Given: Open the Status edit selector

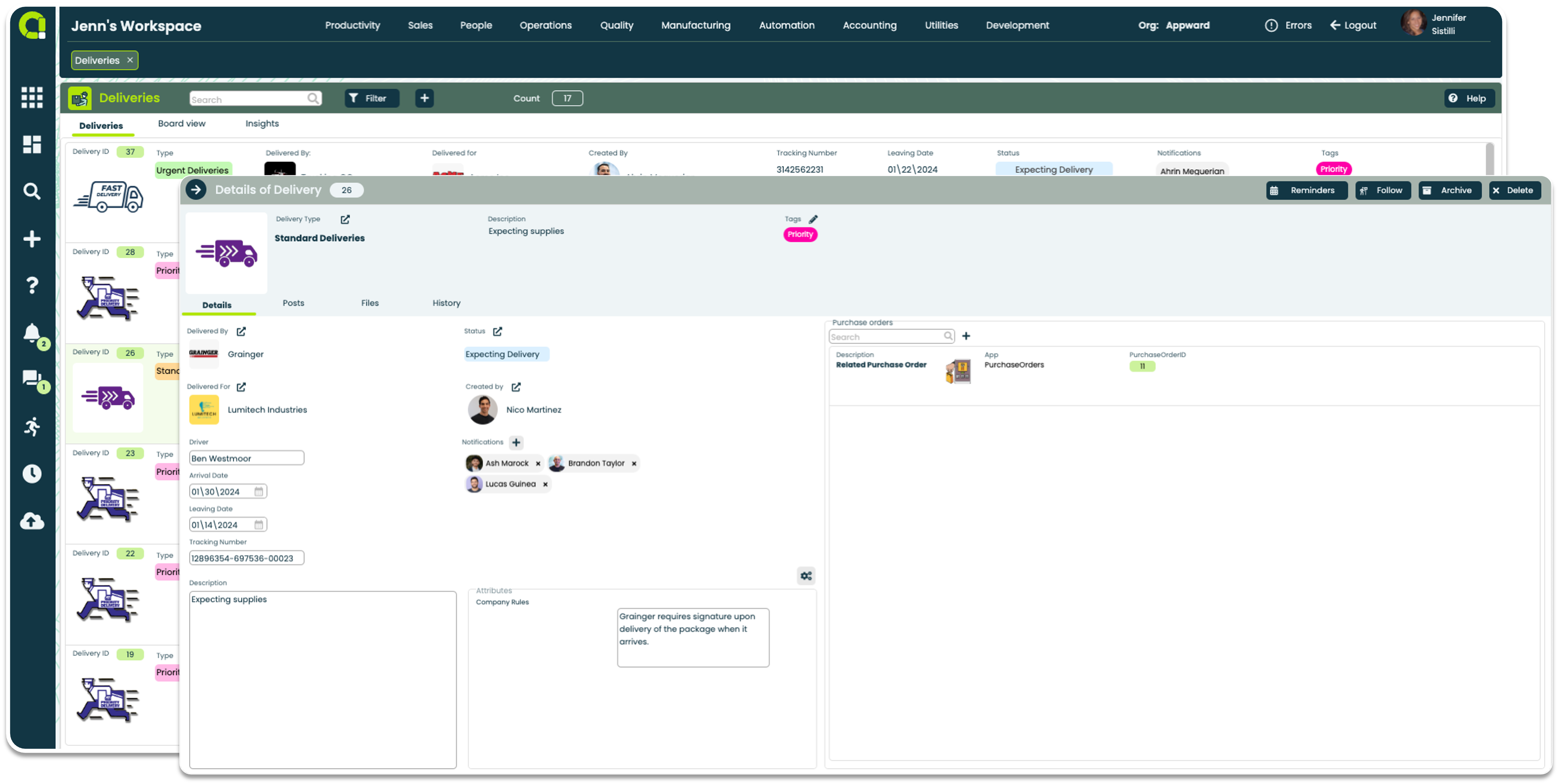Looking at the screenshot, I should coord(497,331).
